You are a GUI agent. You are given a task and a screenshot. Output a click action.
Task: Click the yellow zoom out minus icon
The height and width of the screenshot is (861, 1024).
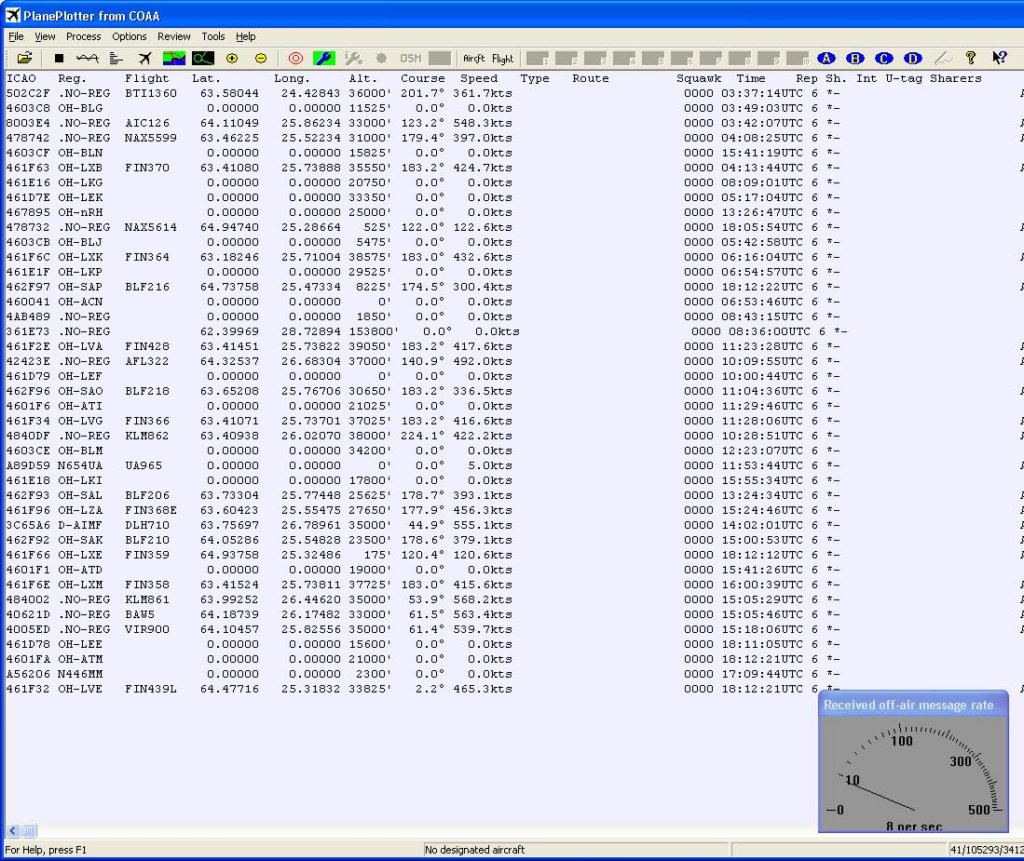(x=261, y=59)
